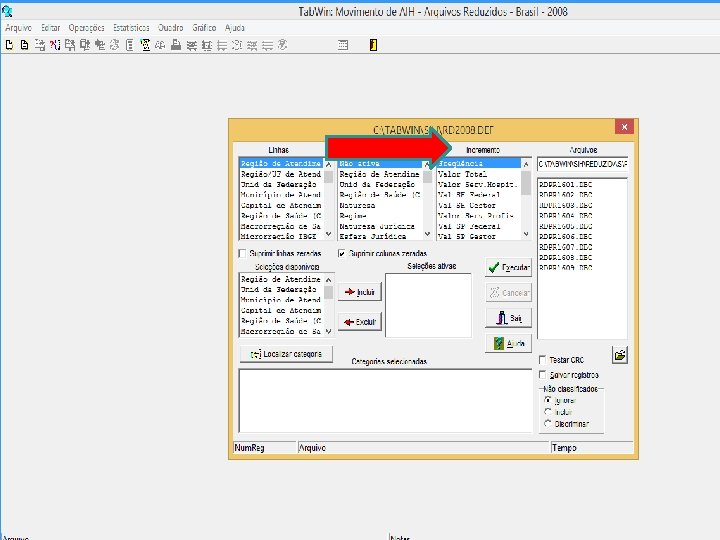
Task: Select Valor Total in Incremento list
Action: [x=478, y=174]
